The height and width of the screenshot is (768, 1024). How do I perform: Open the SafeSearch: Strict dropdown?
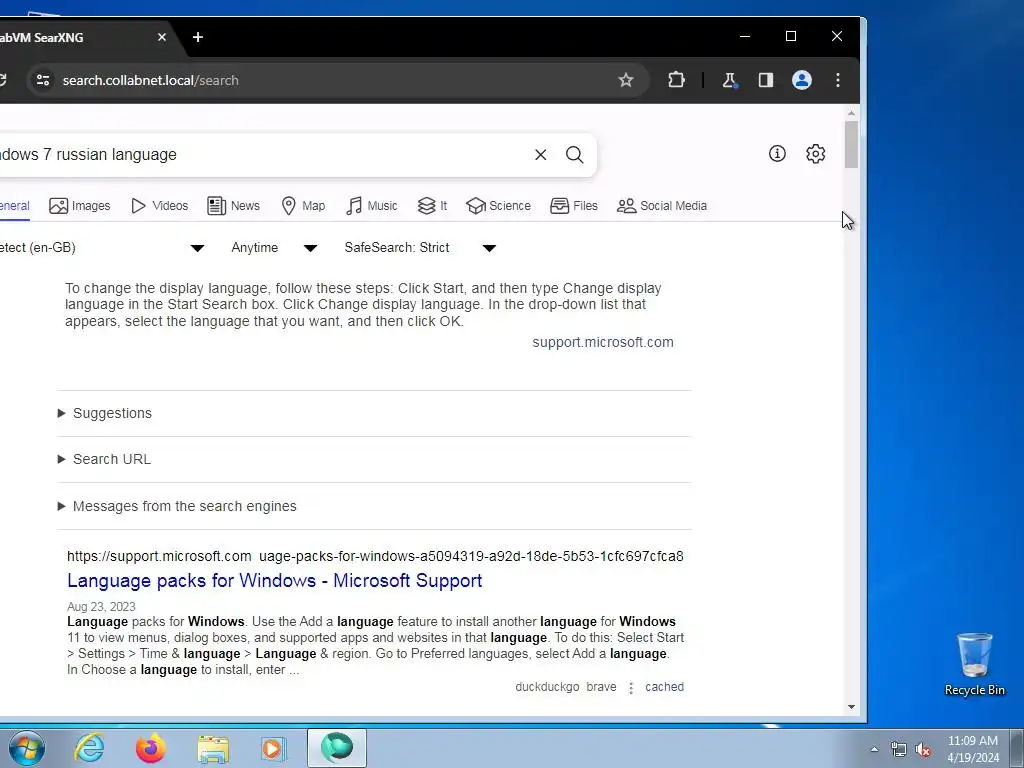coord(421,248)
